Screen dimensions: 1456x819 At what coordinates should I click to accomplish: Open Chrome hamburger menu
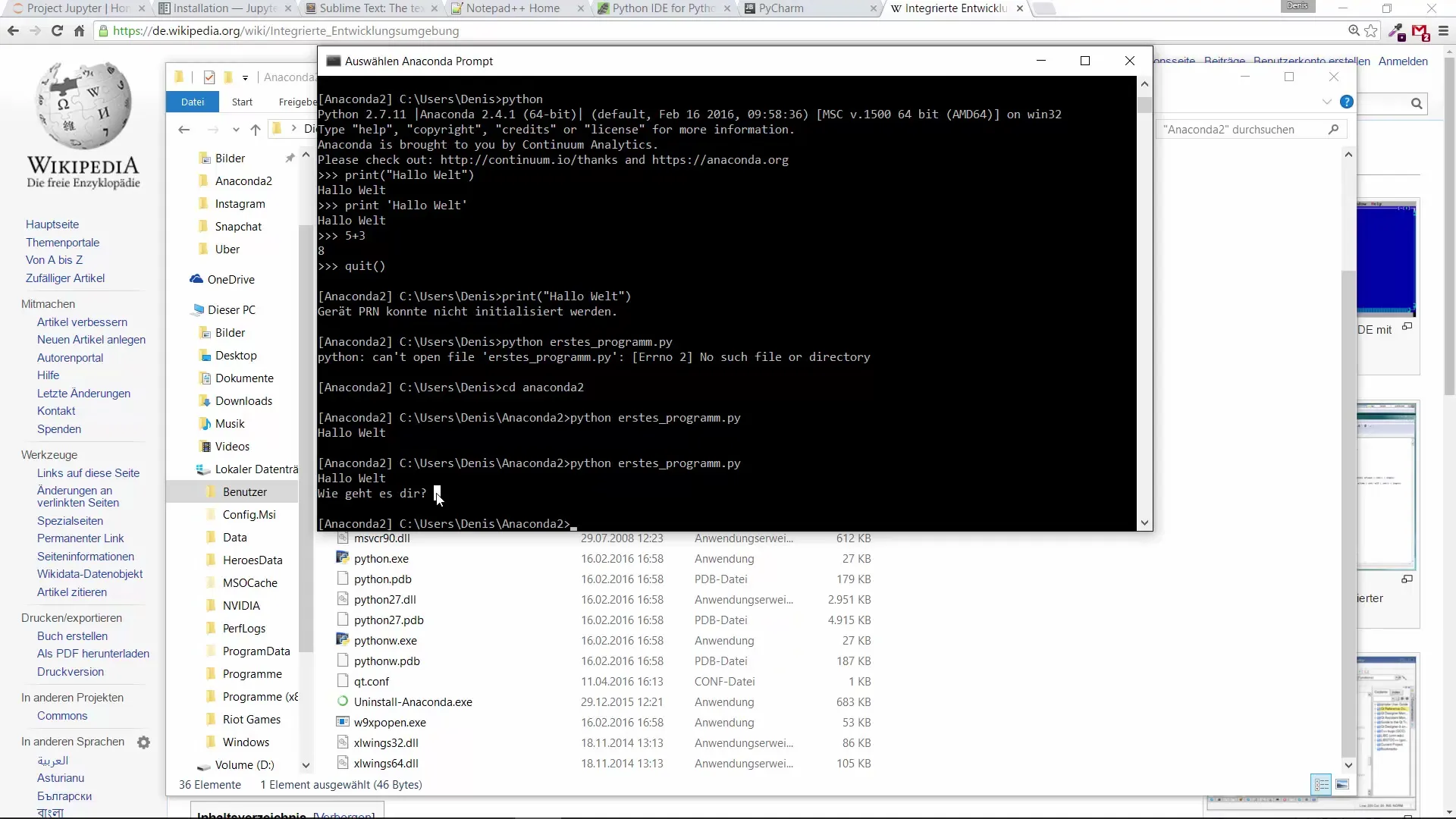click(1443, 31)
